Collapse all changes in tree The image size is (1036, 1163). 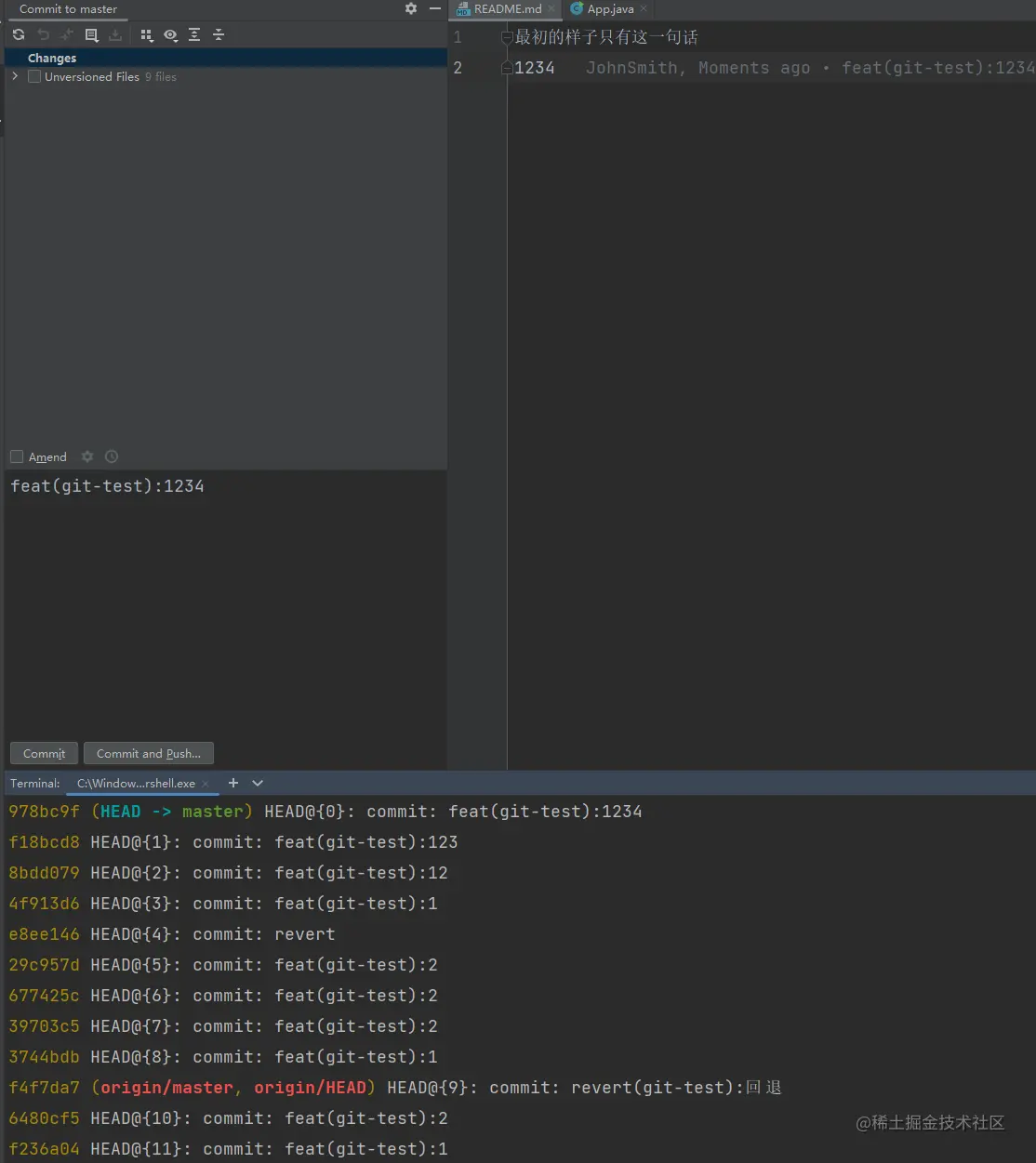tap(219, 34)
